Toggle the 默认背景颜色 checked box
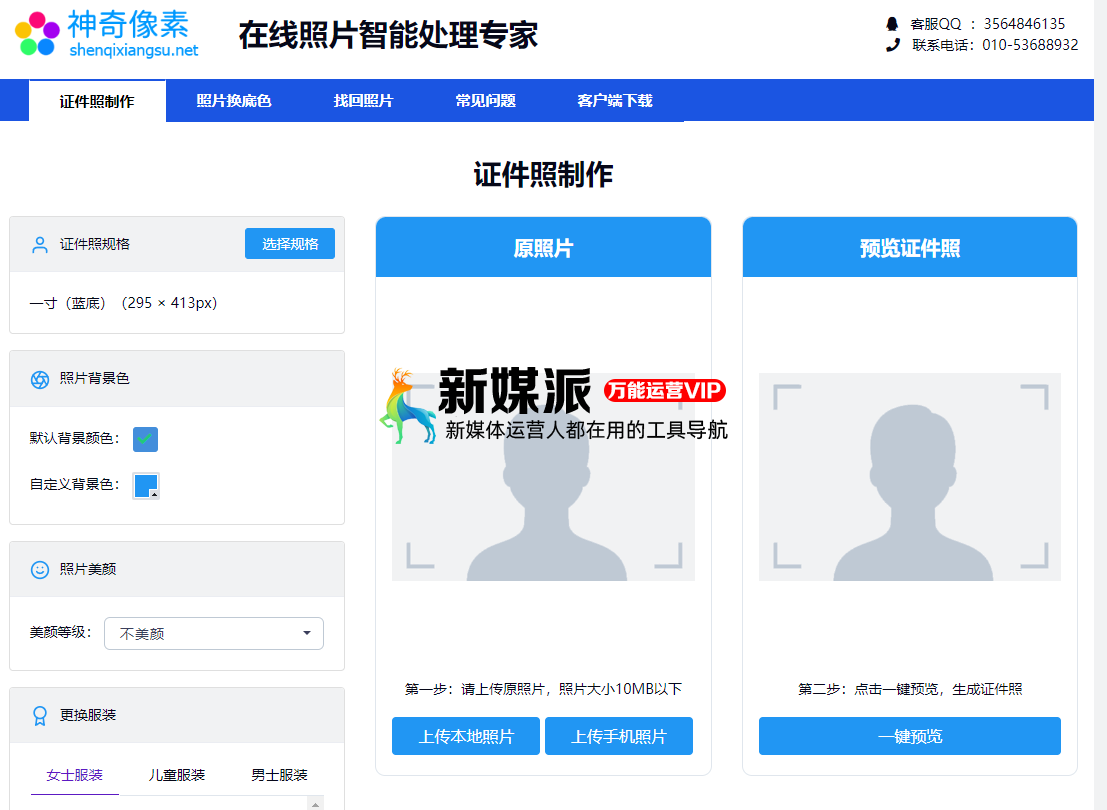 [145, 439]
